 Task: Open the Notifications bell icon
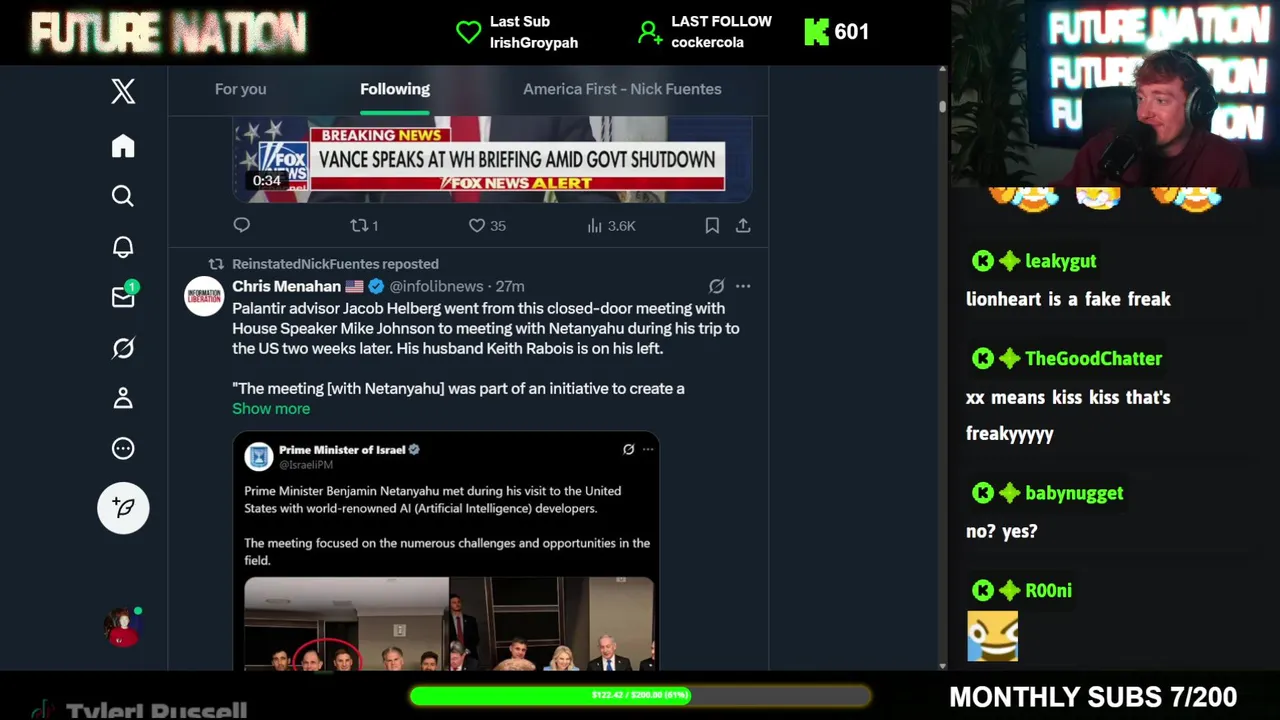(123, 247)
